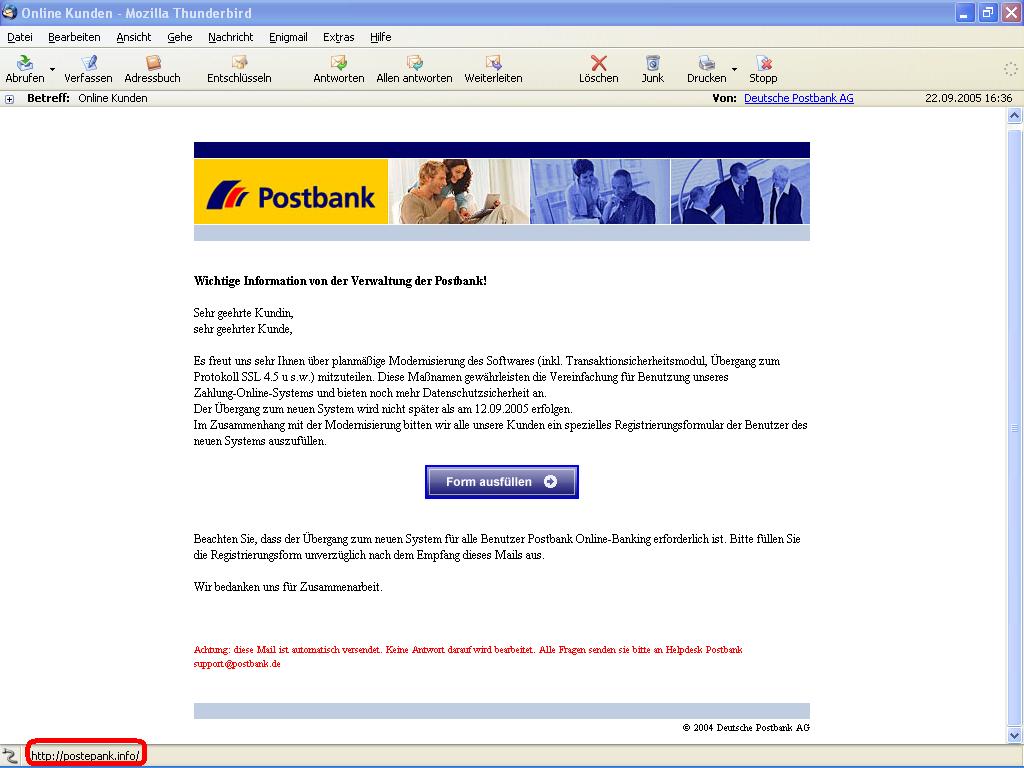Image resolution: width=1024 pixels, height=768 pixels.
Task: Open the Ansicht menu
Action: 133,37
